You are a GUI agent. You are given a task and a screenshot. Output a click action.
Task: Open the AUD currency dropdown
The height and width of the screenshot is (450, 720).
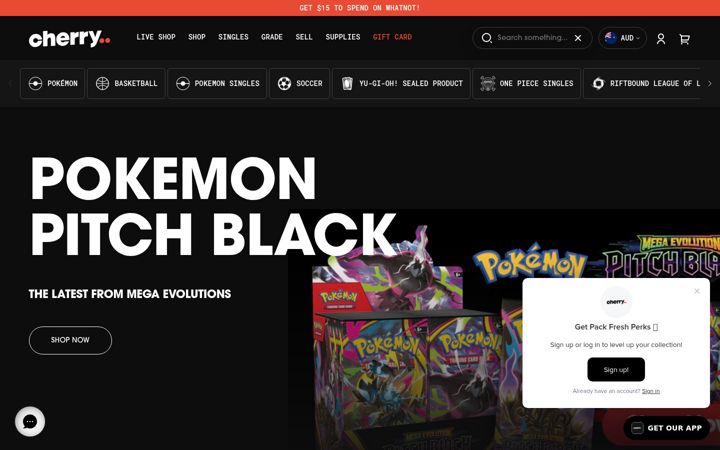623,38
